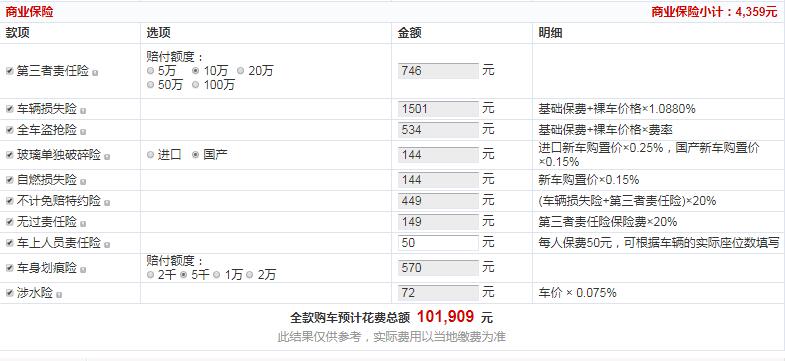785x361 pixels.
Task: Click the 车上人员责任险 amount field showing 50
Action: (439, 243)
